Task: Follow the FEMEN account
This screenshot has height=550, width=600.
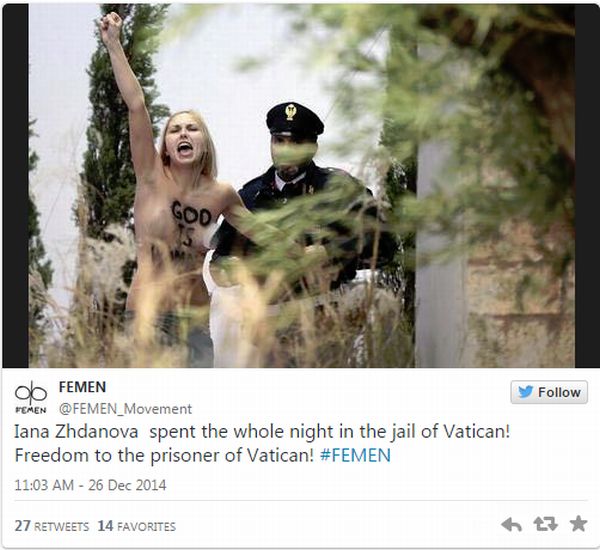Action: pos(549,392)
